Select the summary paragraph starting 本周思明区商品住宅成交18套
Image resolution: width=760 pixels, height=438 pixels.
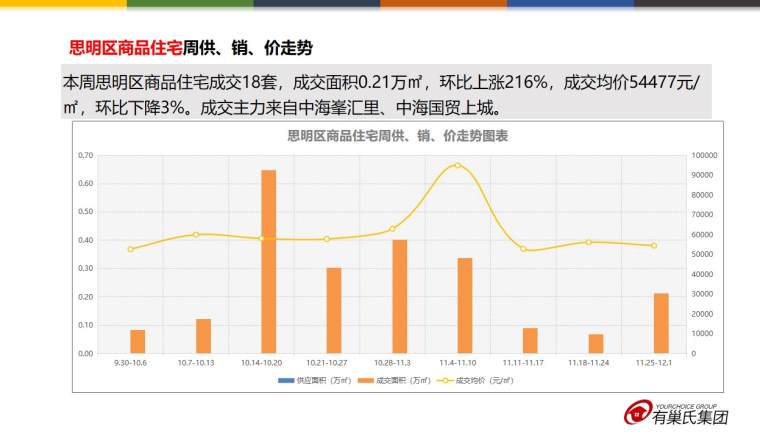(x=386, y=94)
